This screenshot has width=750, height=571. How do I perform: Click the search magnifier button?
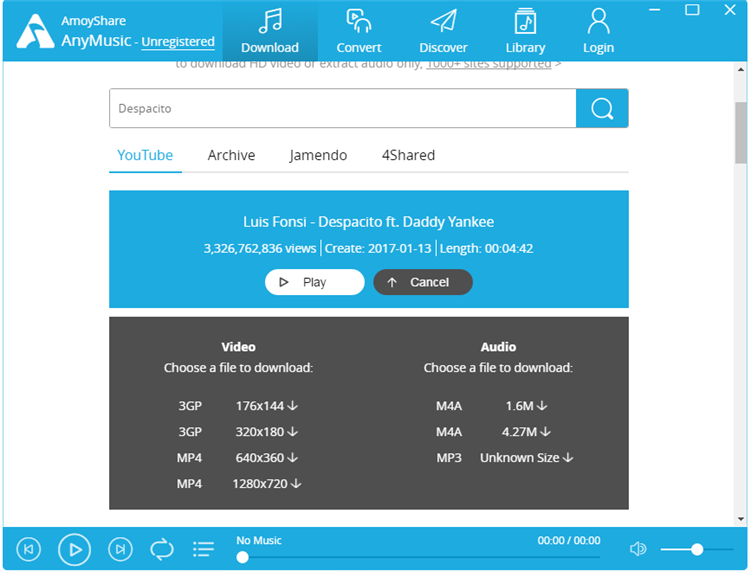(x=602, y=108)
